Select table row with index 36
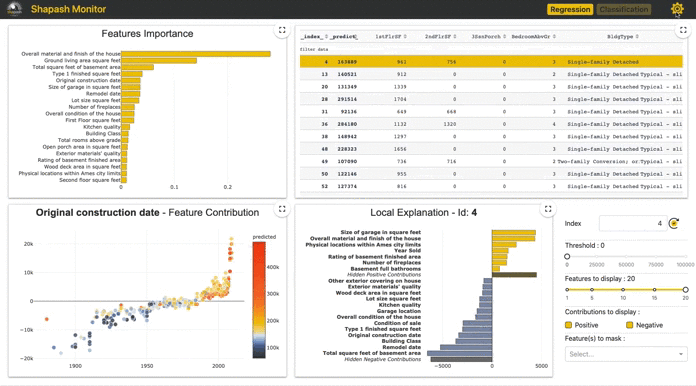Image resolution: width=696 pixels, height=386 pixels. [491, 124]
